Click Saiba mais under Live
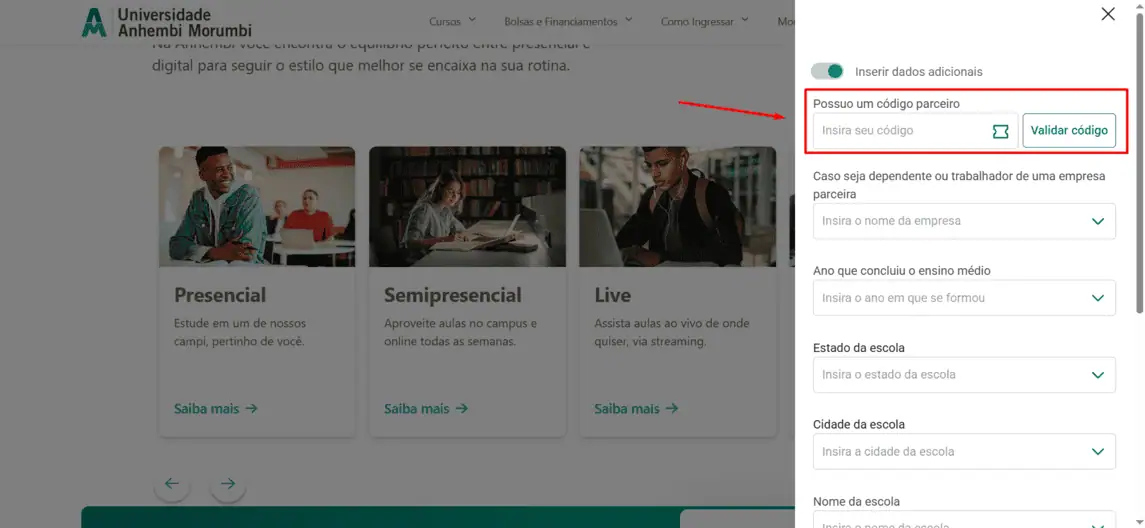The image size is (1145, 528). (636, 408)
